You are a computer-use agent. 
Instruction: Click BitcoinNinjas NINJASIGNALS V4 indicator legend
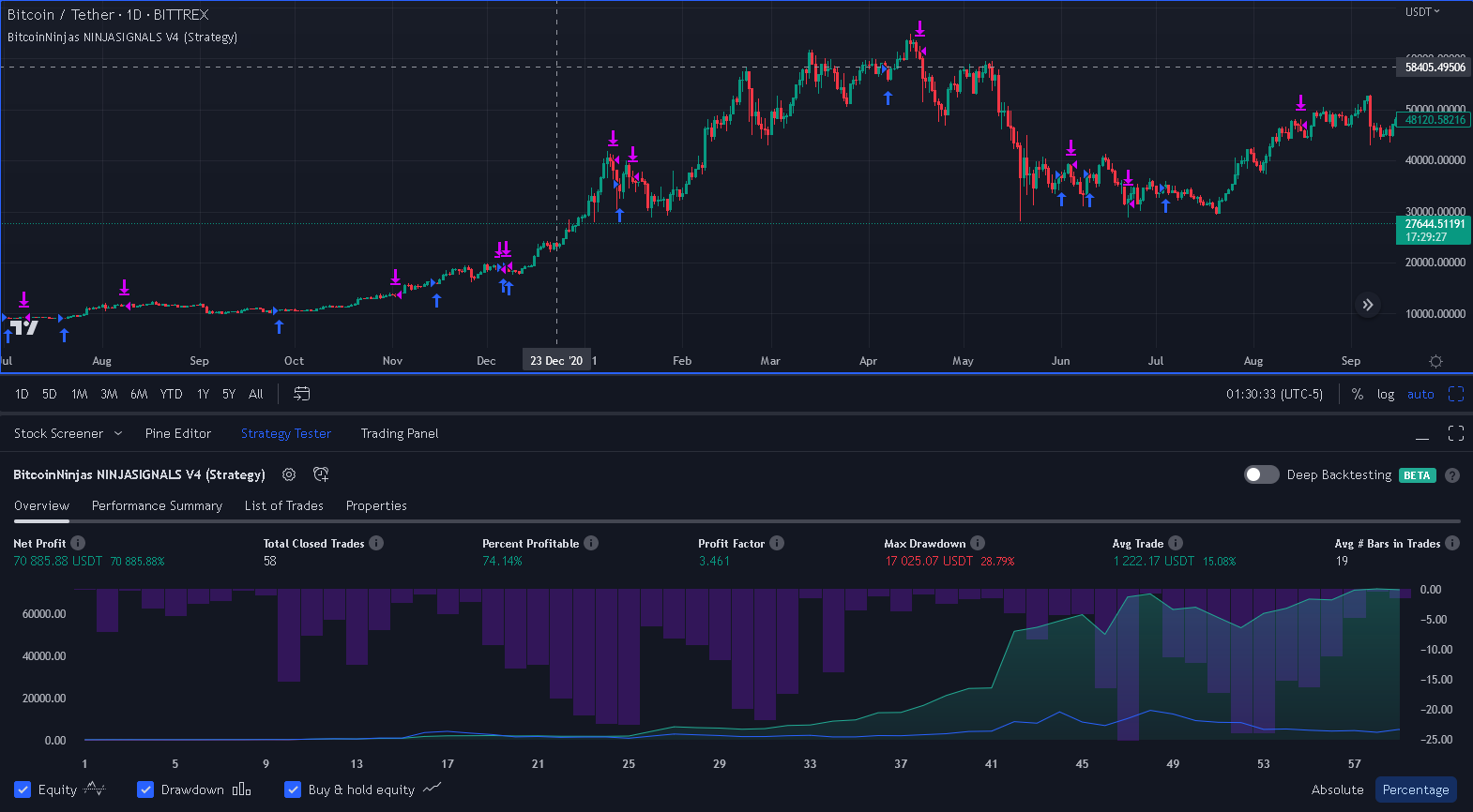pyautogui.click(x=122, y=38)
